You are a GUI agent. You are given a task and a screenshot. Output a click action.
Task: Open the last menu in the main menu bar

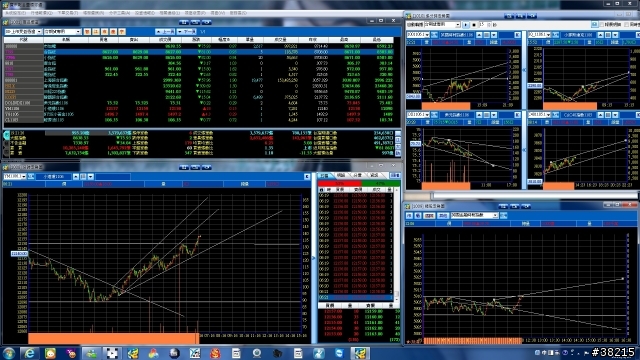[238, 13]
